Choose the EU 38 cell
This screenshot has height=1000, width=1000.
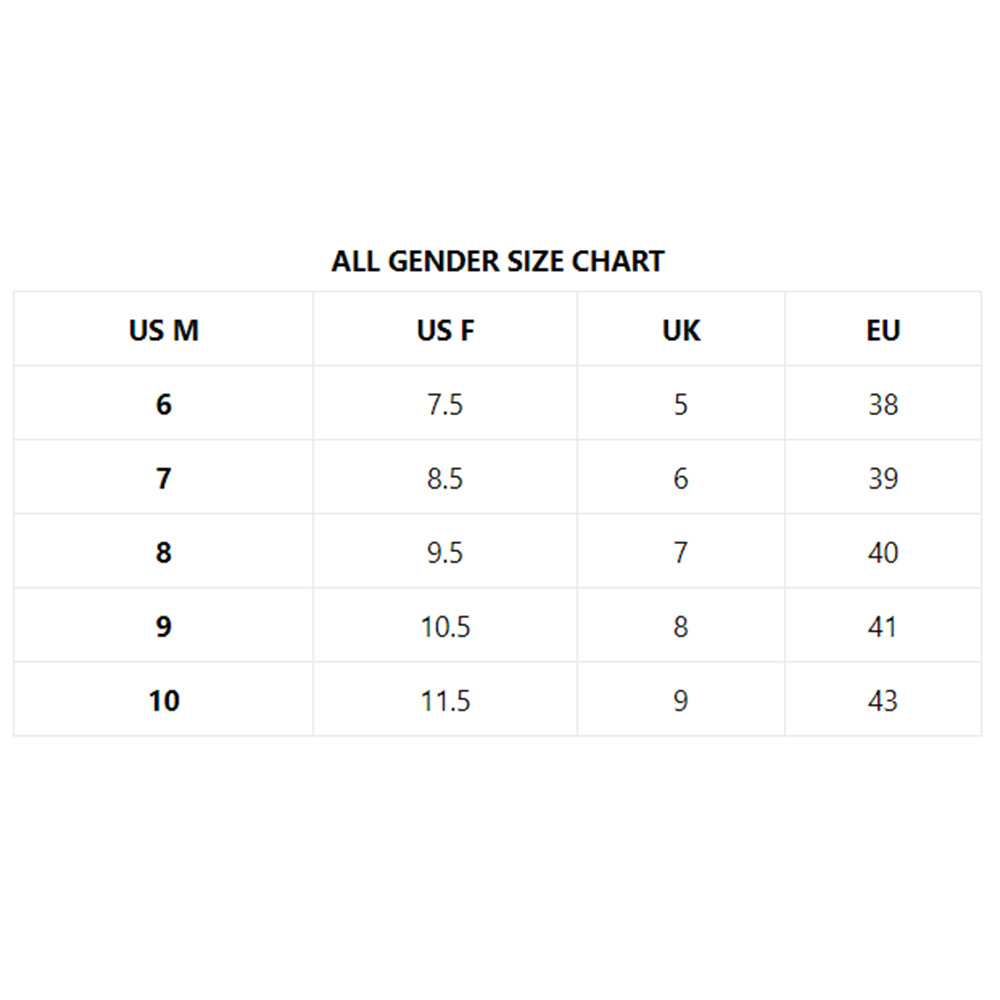[883, 403]
